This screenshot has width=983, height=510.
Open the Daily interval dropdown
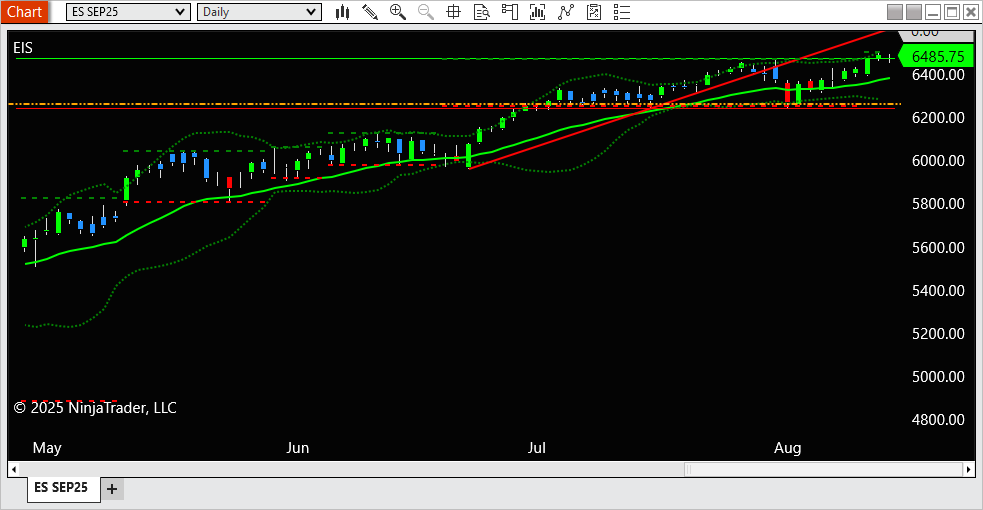pyautogui.click(x=259, y=12)
